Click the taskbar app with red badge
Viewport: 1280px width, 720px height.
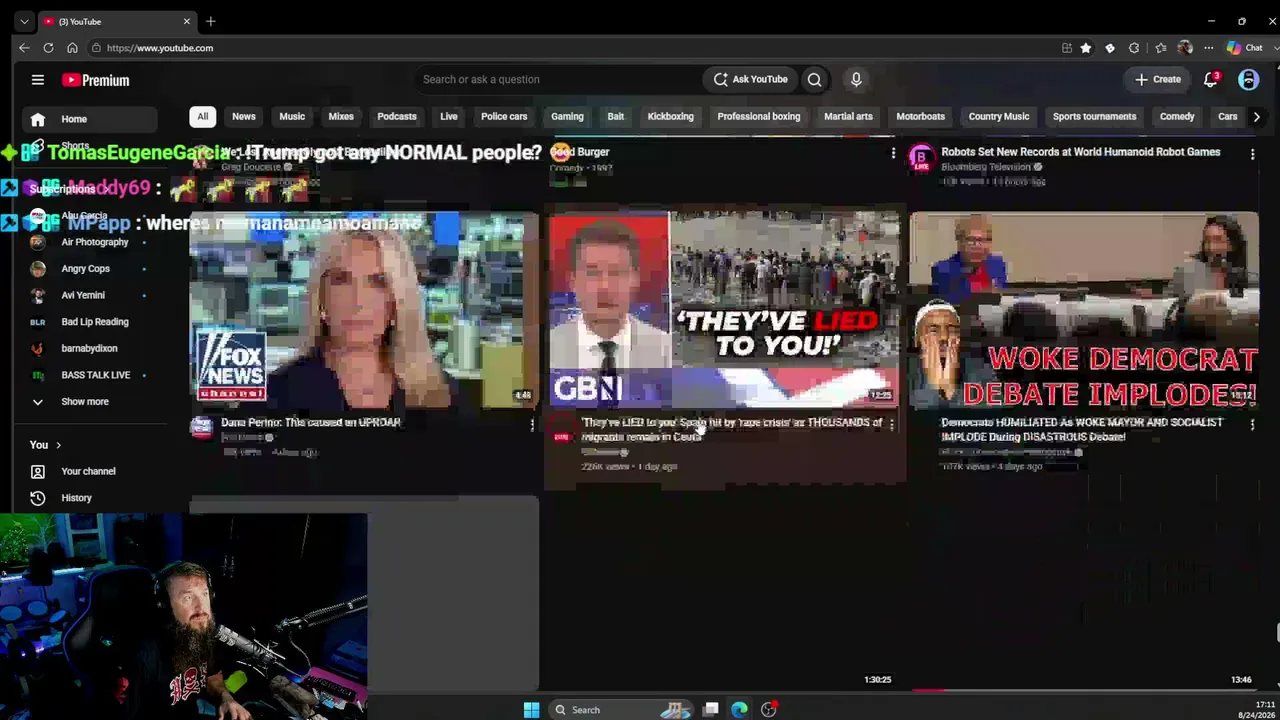pos(769,710)
